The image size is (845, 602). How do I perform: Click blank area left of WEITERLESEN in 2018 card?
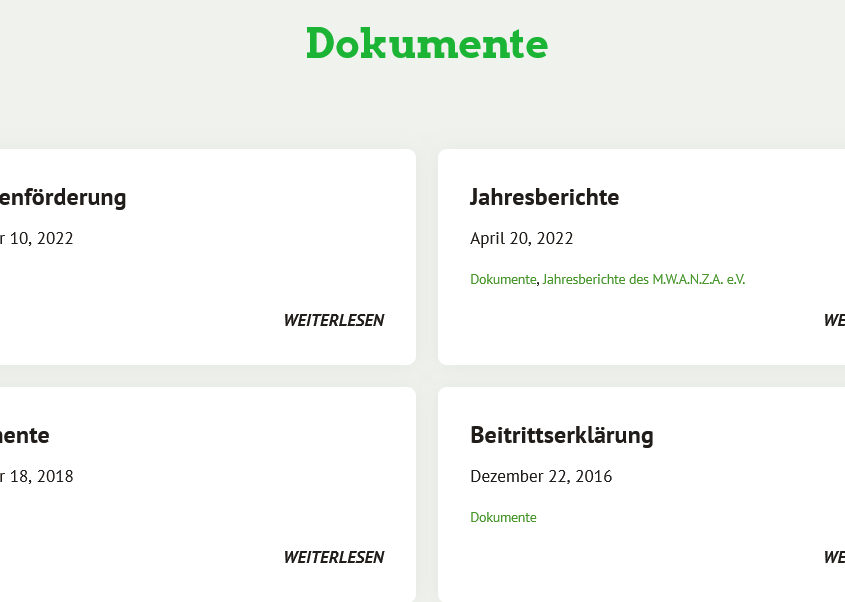150,557
